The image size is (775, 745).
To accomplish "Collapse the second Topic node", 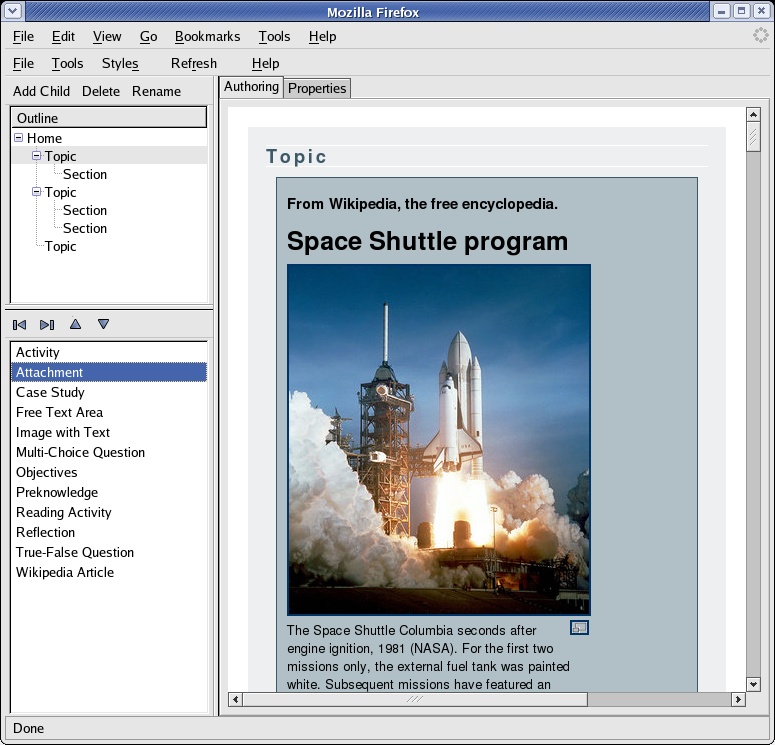I will point(36,192).
